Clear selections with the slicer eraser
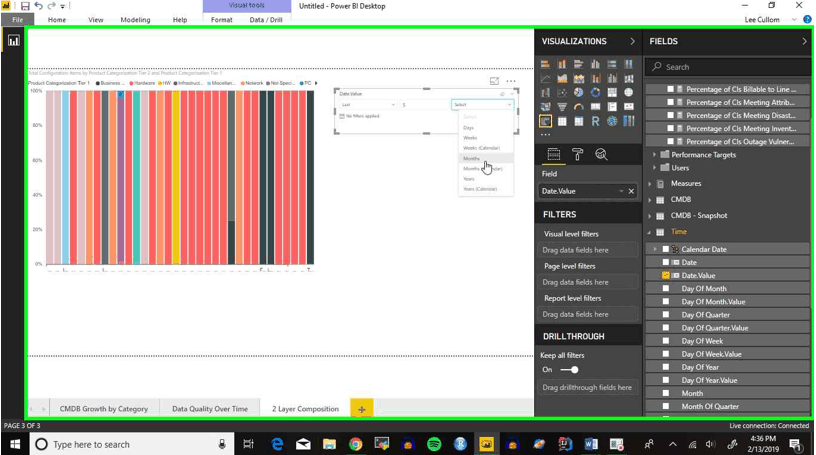816x455 pixels. tap(502, 94)
